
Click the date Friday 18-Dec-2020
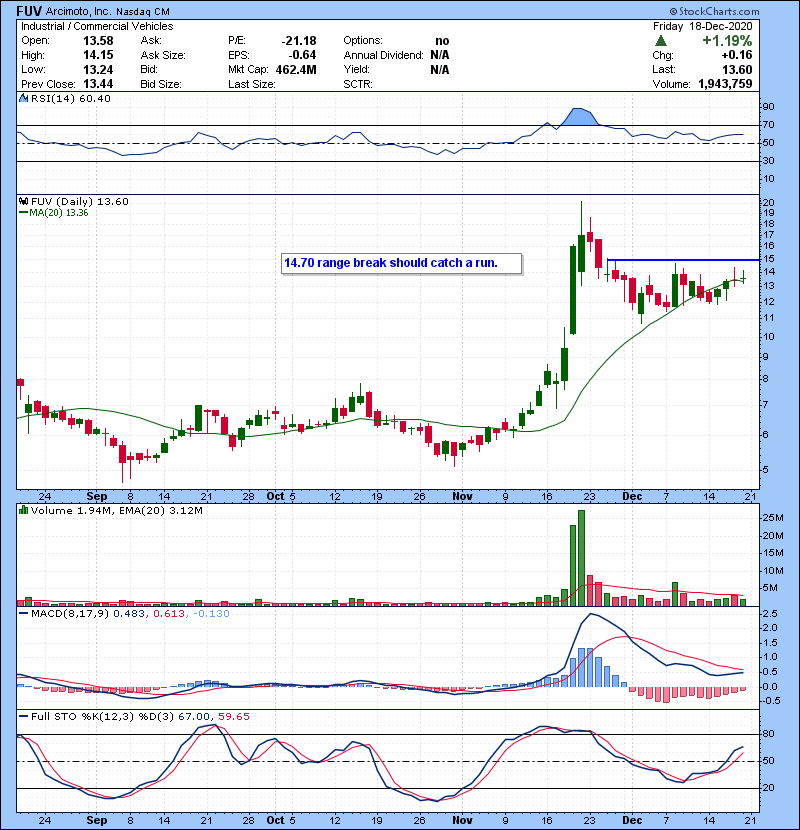point(702,26)
